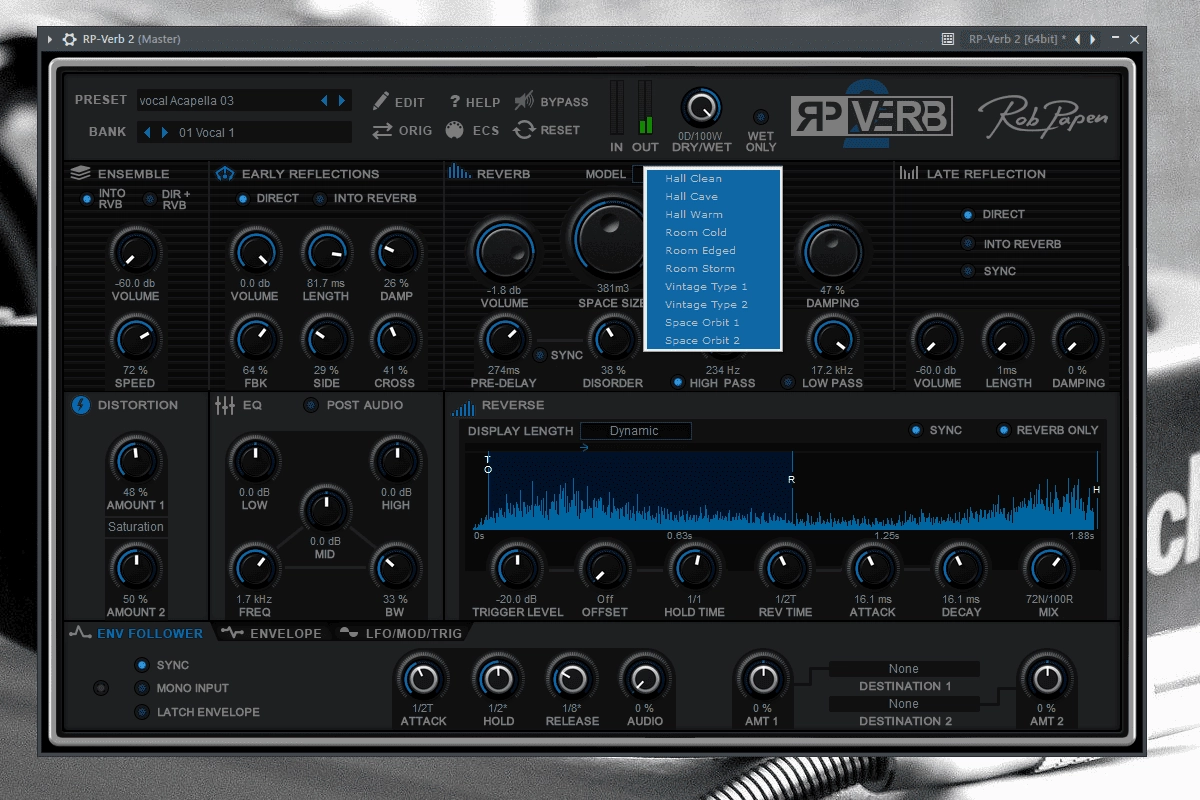Click the RP-VERB 2 logo

click(872, 115)
